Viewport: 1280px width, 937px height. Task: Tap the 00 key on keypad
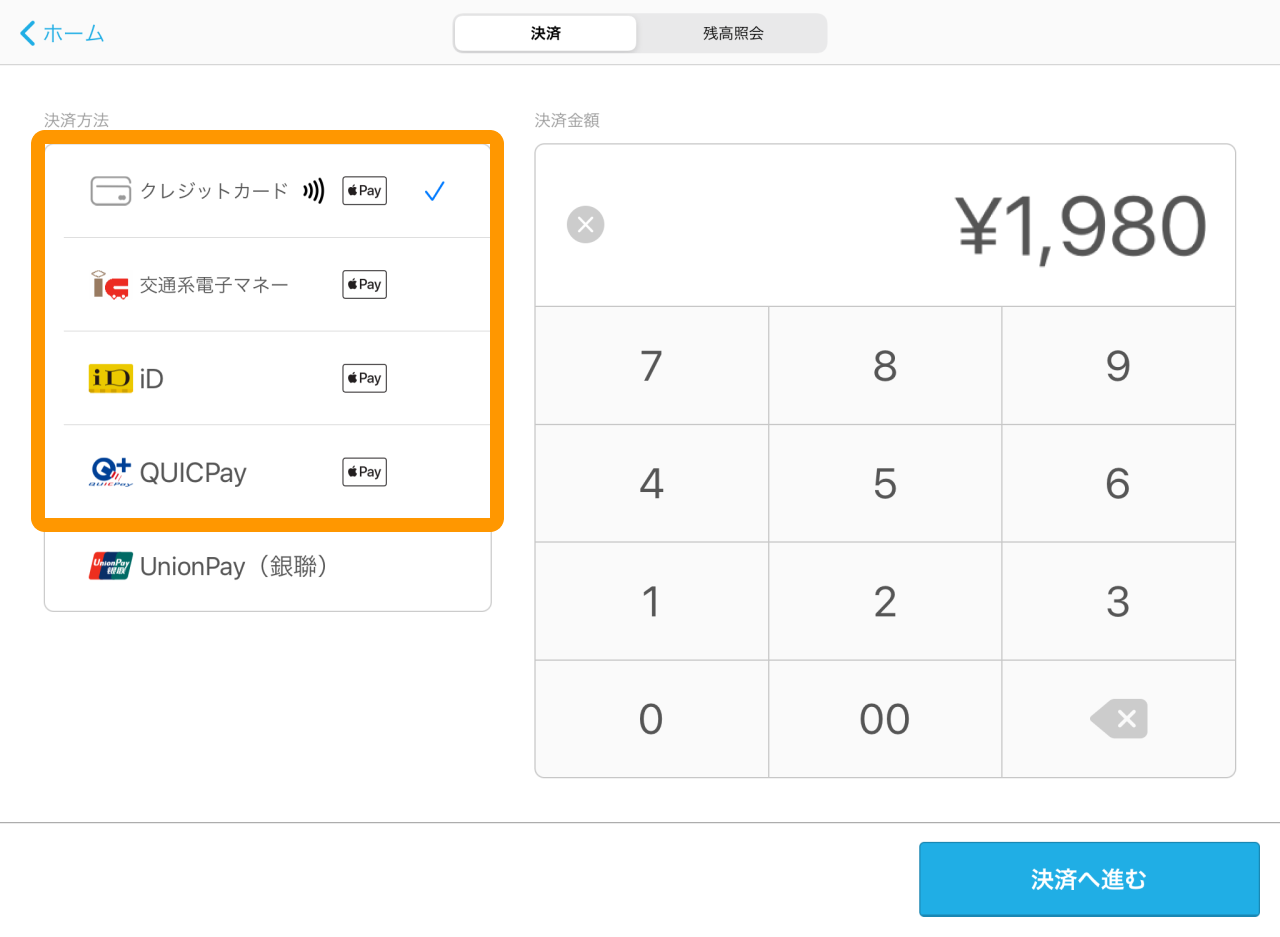(885, 718)
